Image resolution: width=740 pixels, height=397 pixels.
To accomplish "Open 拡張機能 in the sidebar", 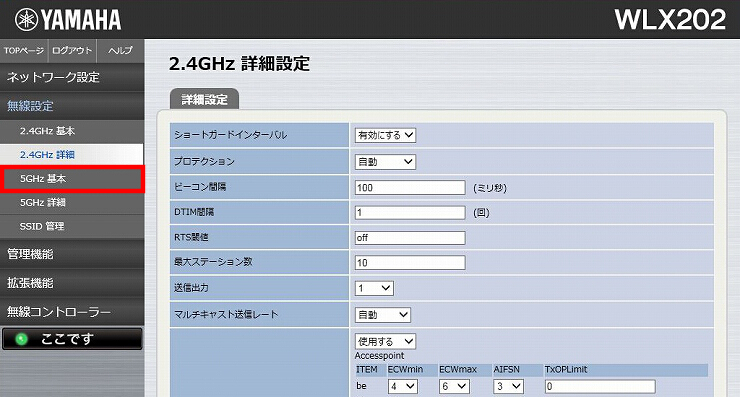I will 72,283.
